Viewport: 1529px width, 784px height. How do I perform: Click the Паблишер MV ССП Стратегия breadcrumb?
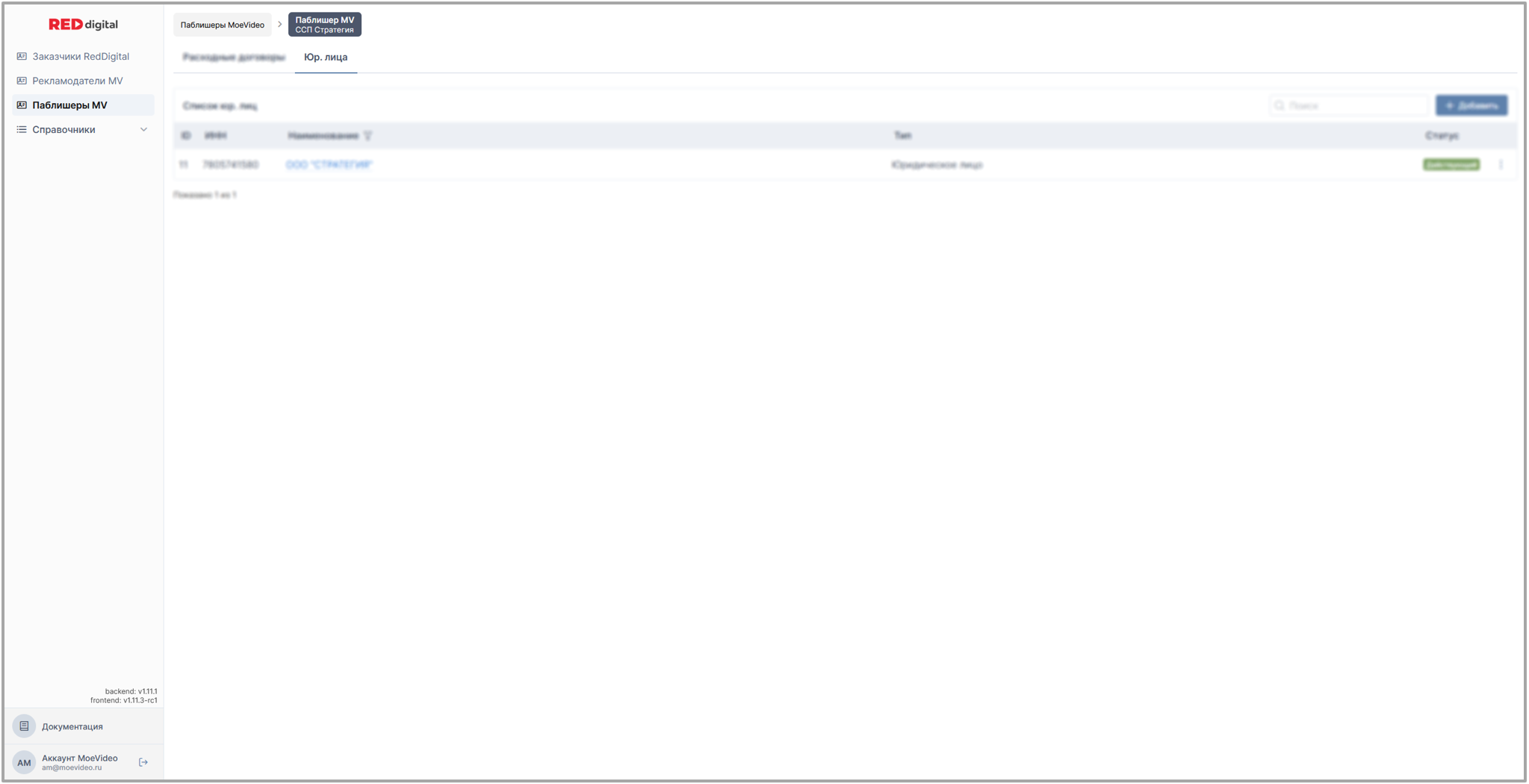coord(324,25)
